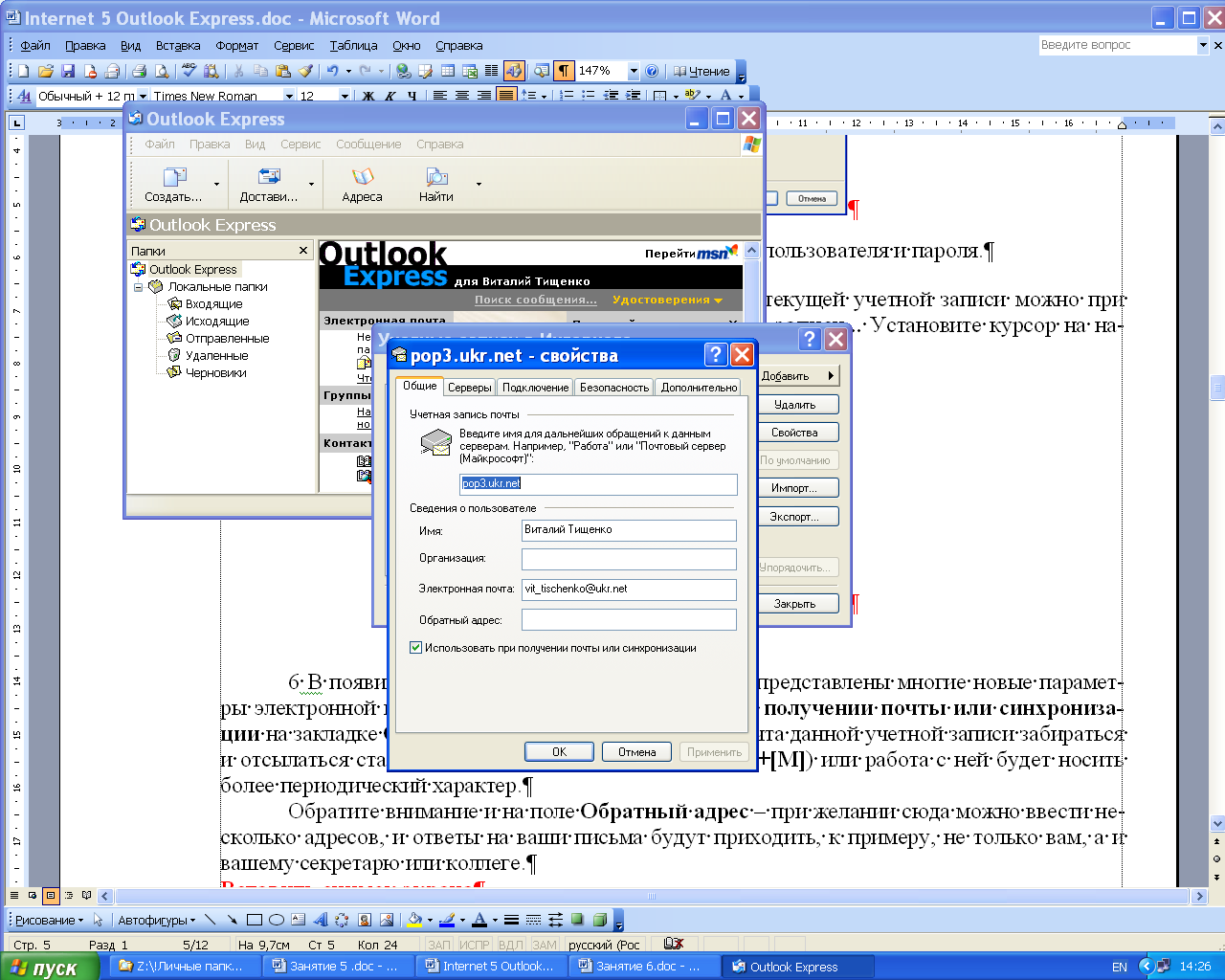Click the Экспорт... button
Screen dimensions: 1225x980
click(795, 517)
